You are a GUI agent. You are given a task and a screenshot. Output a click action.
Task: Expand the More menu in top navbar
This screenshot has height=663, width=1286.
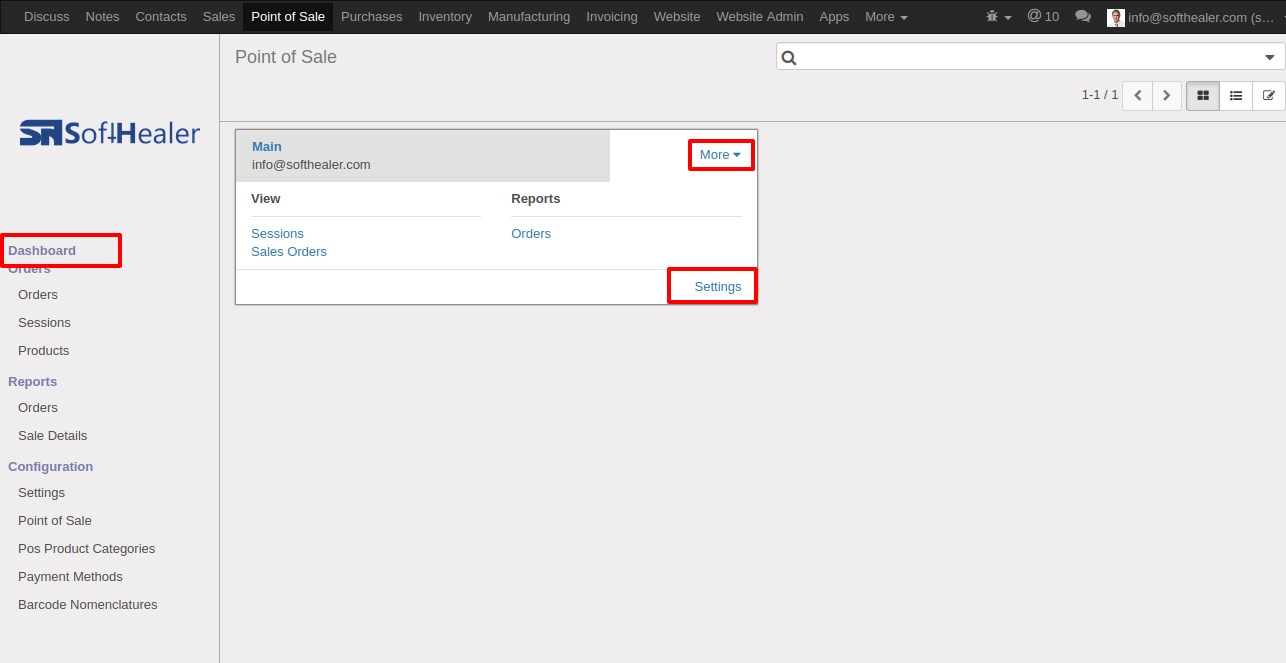(x=886, y=17)
